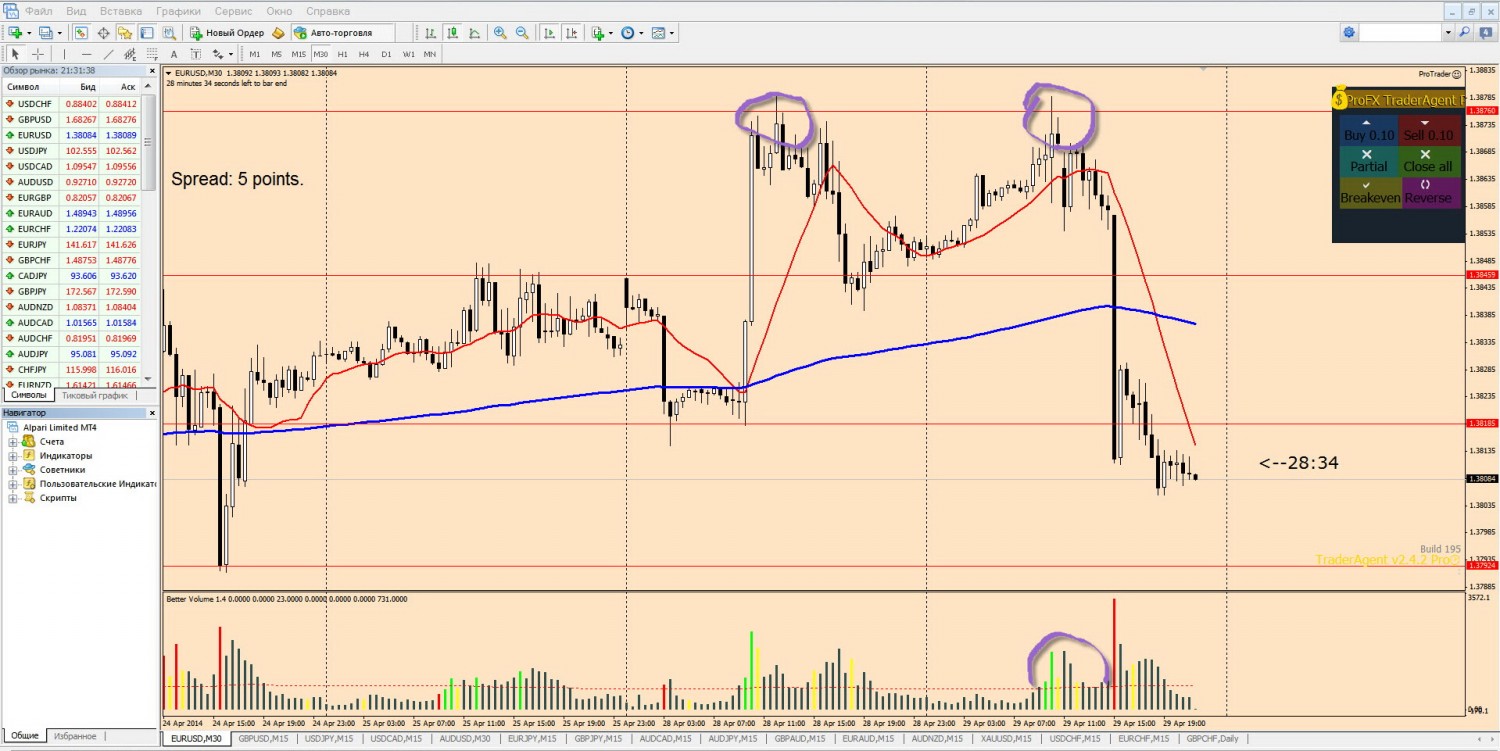The width and height of the screenshot is (1500, 751).
Task: Select the trendline drawing tool
Action: [x=108, y=54]
